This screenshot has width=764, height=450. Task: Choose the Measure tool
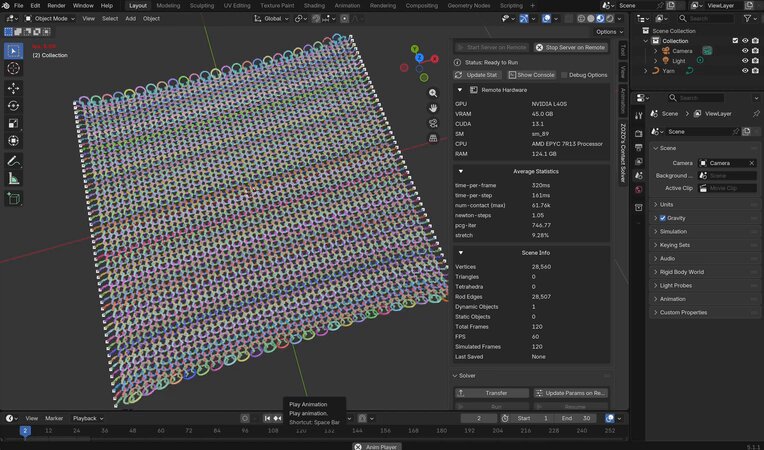tap(14, 179)
